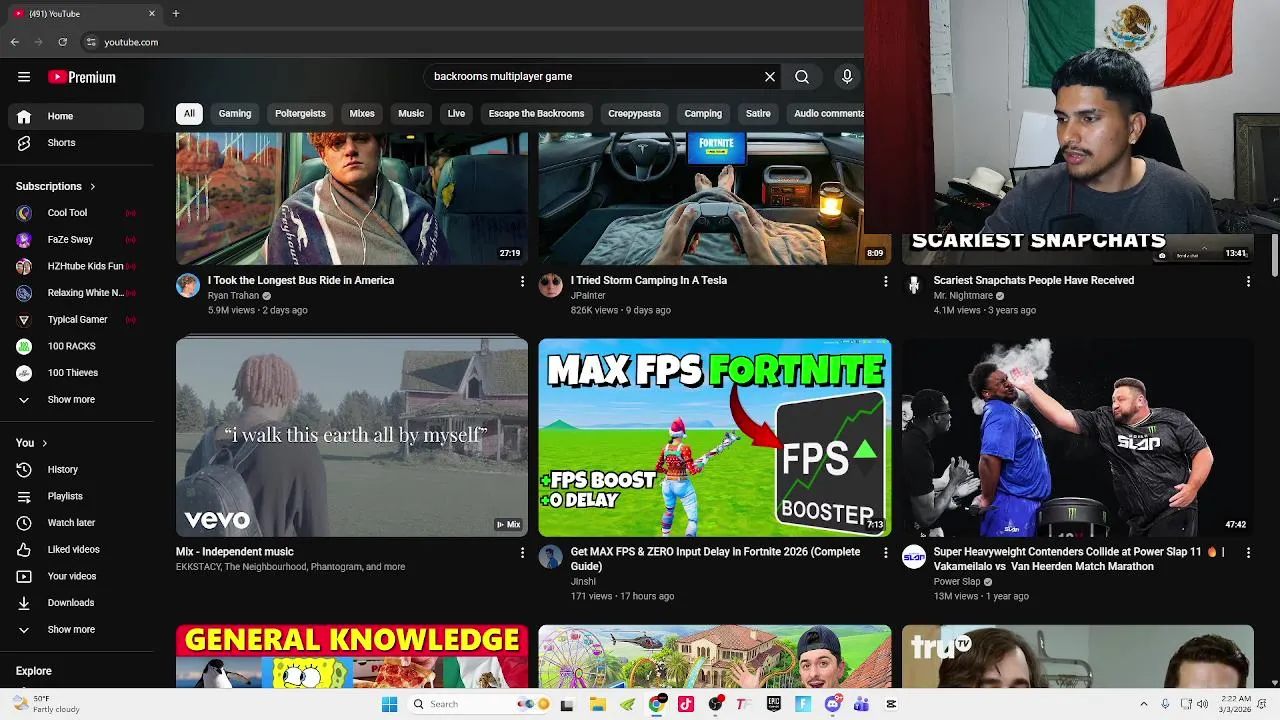Screen dimensions: 1280x720
Task: Open Downloads in the sidebar
Action: click(x=76, y=603)
